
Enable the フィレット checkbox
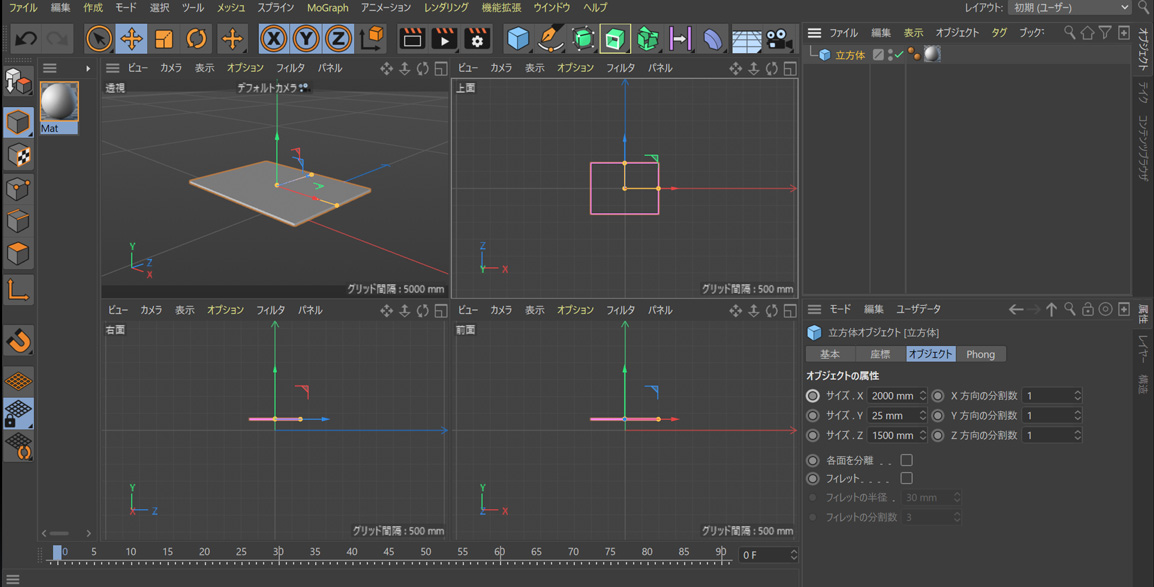tap(906, 478)
